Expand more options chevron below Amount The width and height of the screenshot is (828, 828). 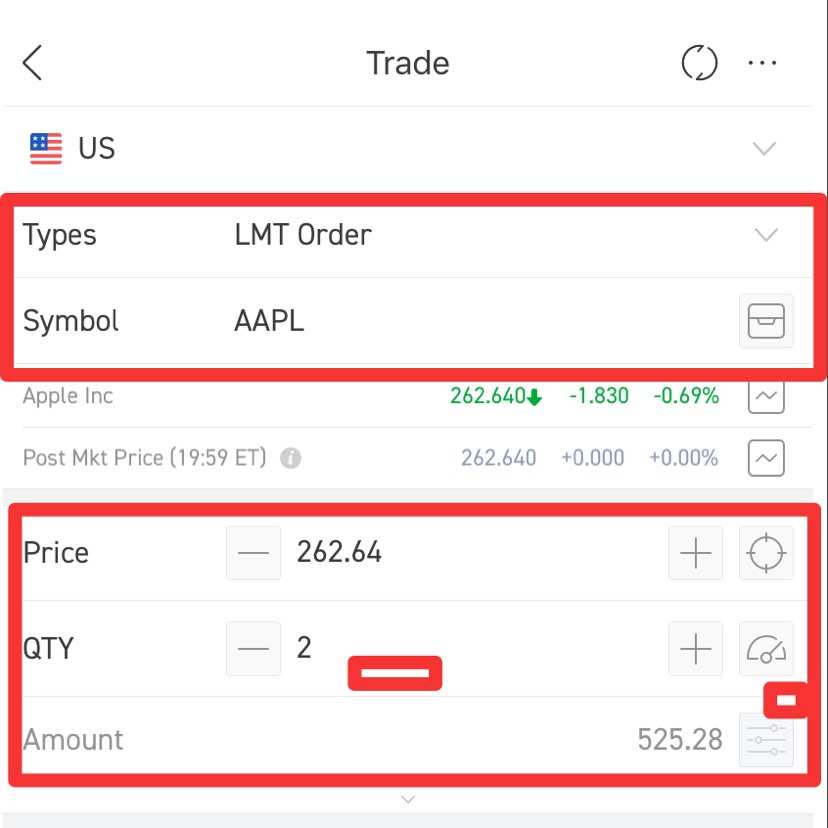(x=407, y=799)
